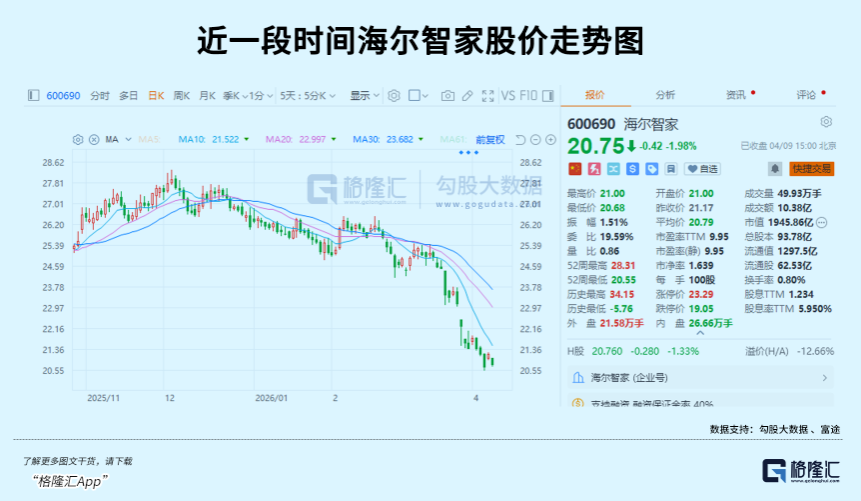Click 市盈率TTM value 9.95
The width and height of the screenshot is (861, 501).
click(719, 237)
